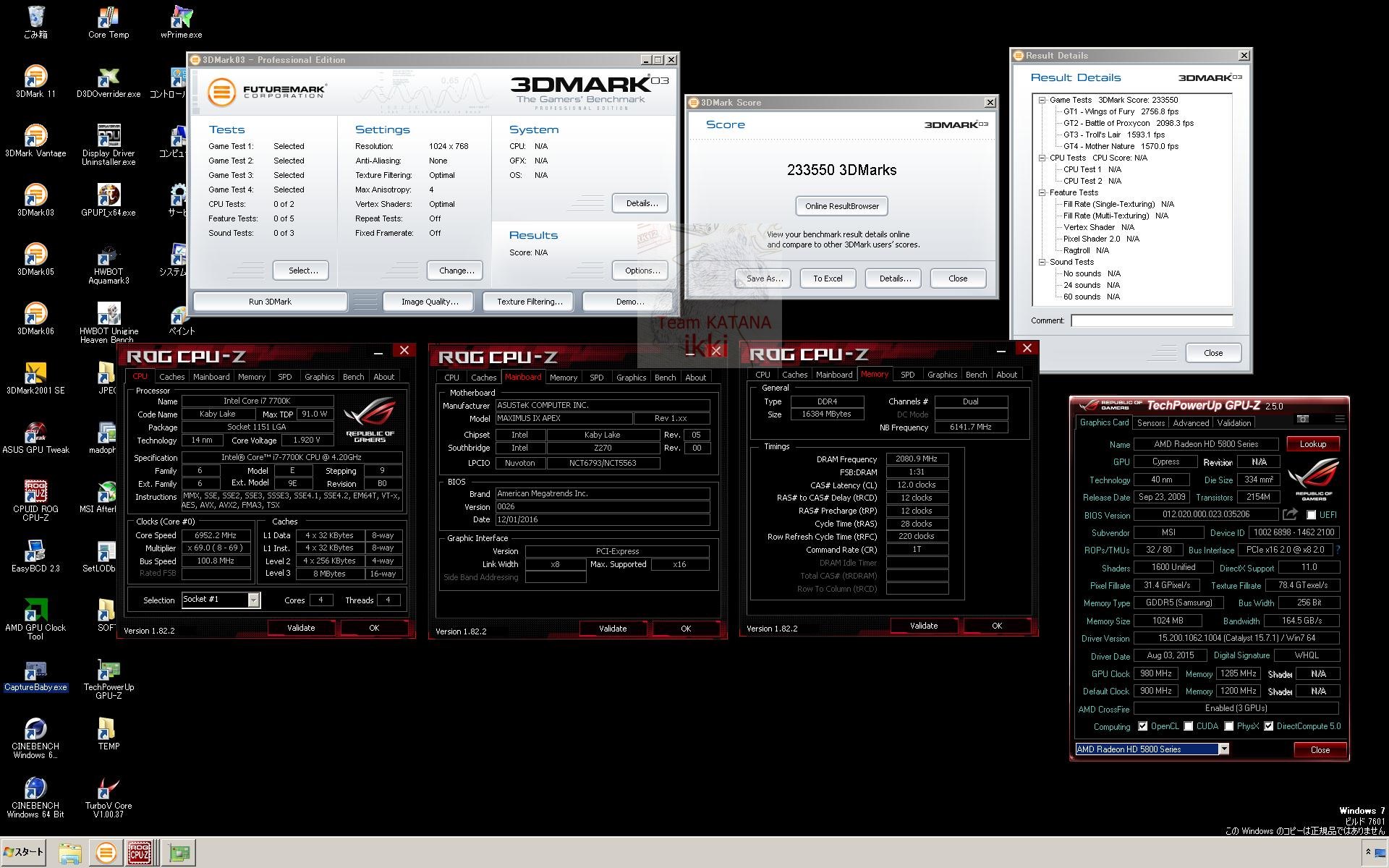Click the Run 3DMark button
Screen dimensions: 1389x868
[x=270, y=302]
